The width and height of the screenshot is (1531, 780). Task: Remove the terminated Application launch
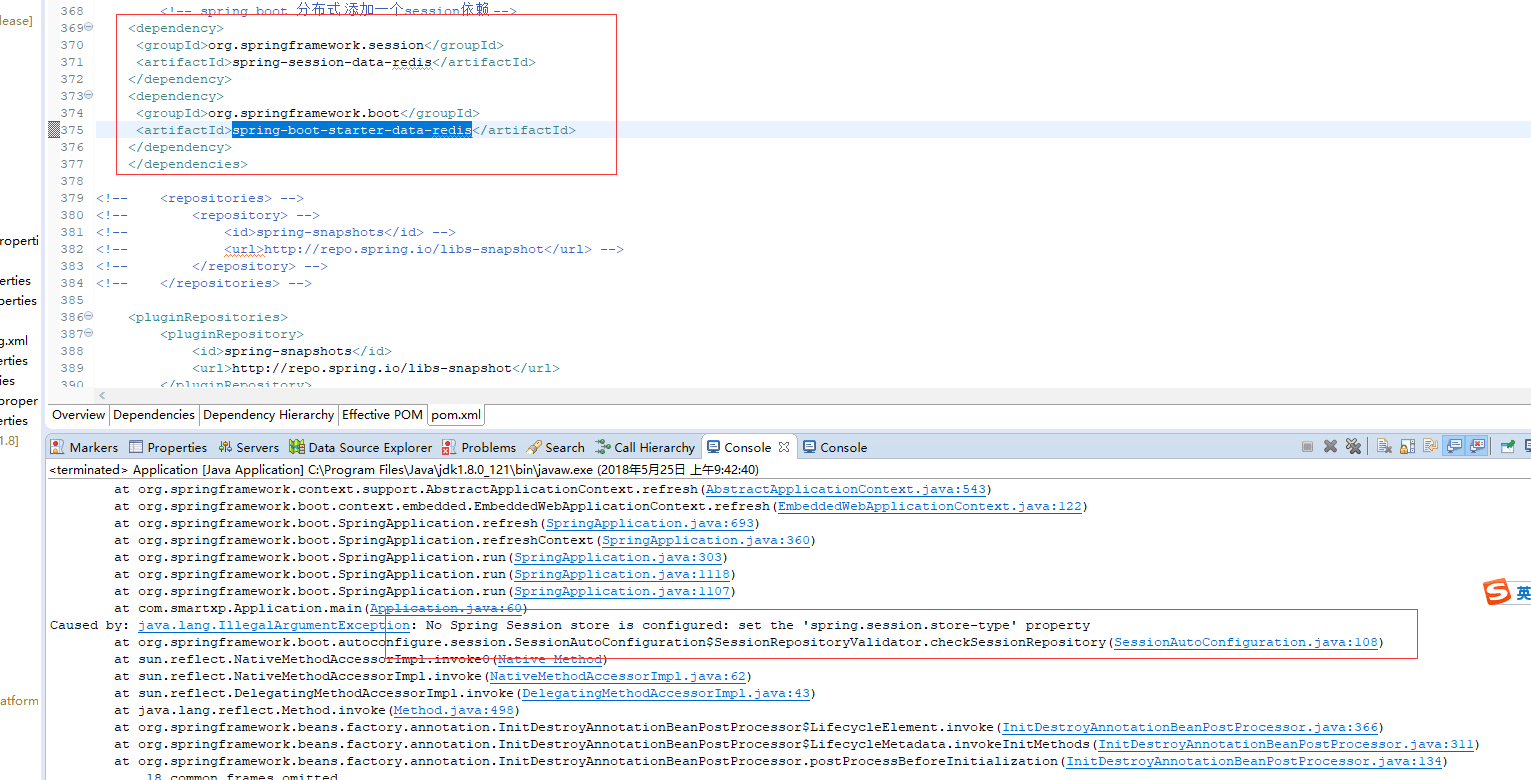1331,446
